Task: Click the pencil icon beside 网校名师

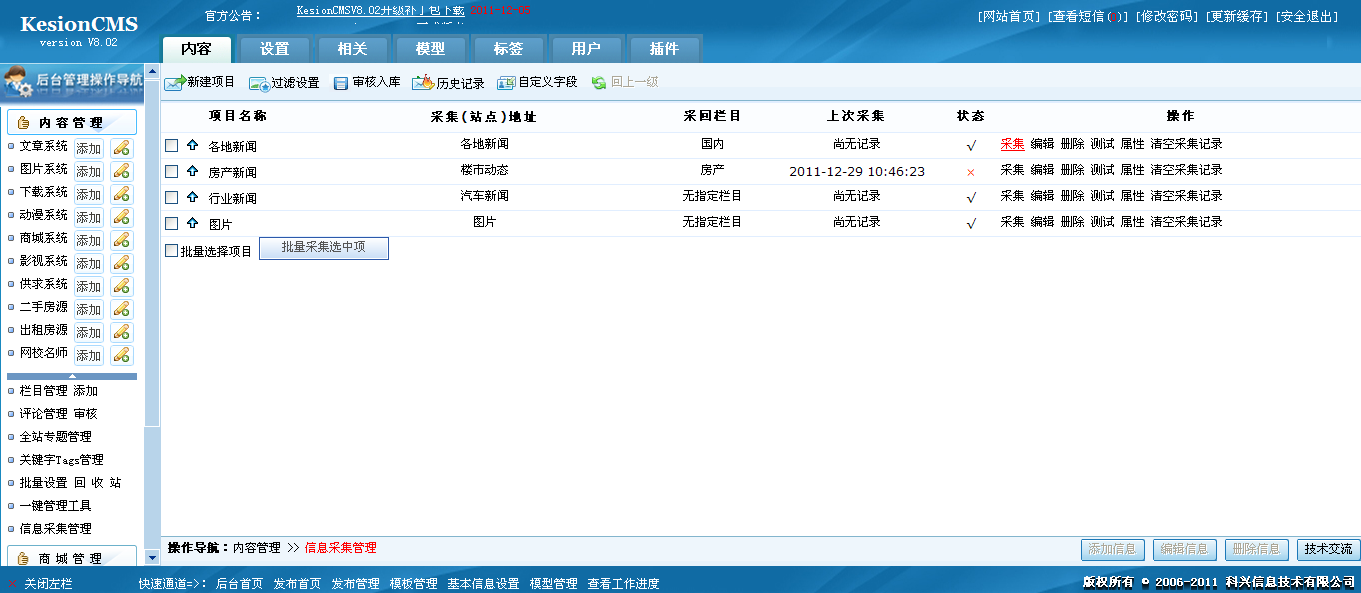Action: click(x=122, y=355)
